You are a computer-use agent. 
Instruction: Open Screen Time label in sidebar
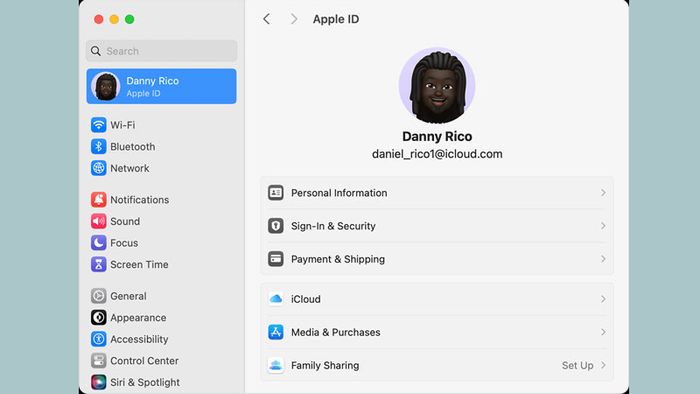point(139,264)
